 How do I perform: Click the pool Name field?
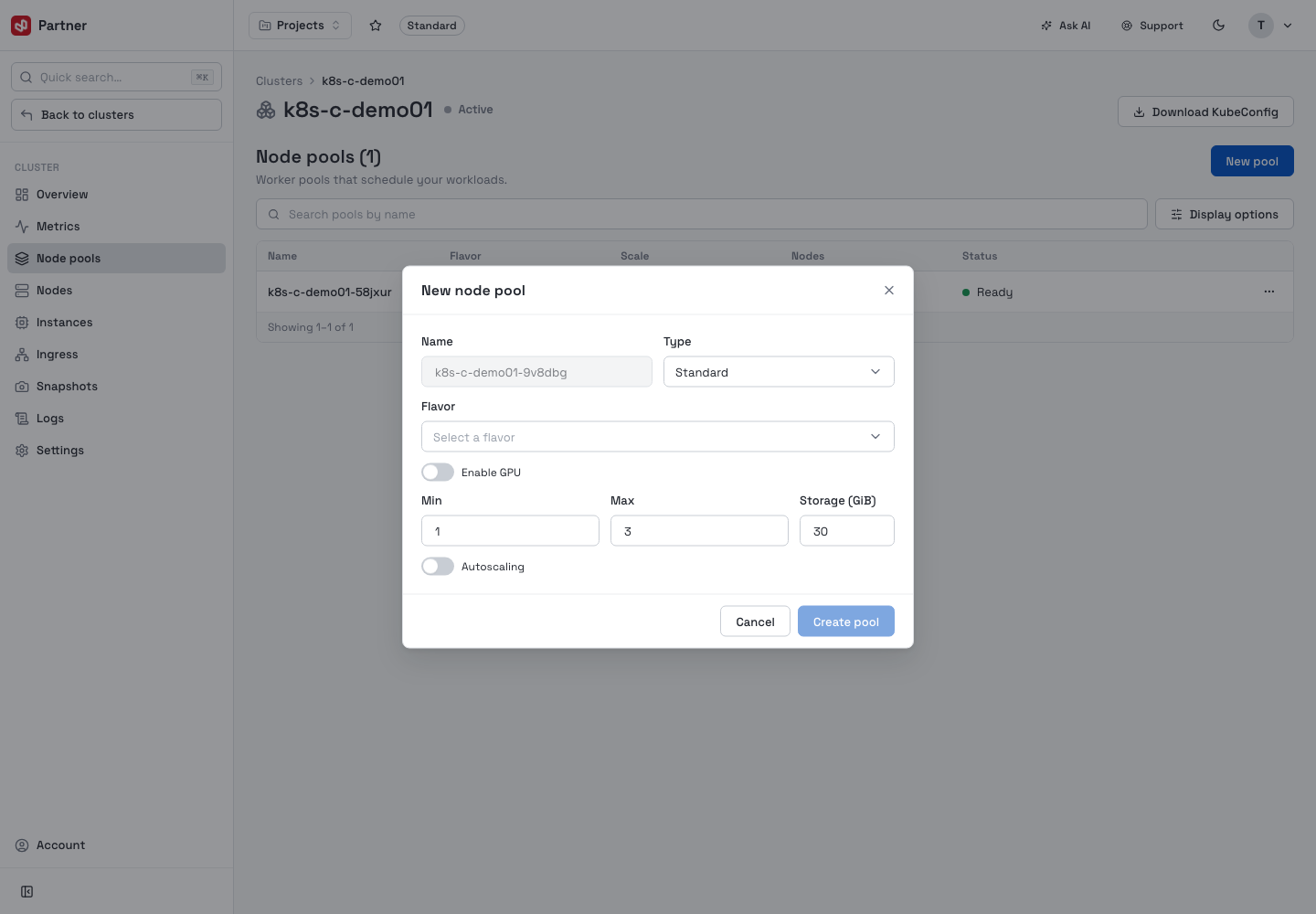point(536,372)
